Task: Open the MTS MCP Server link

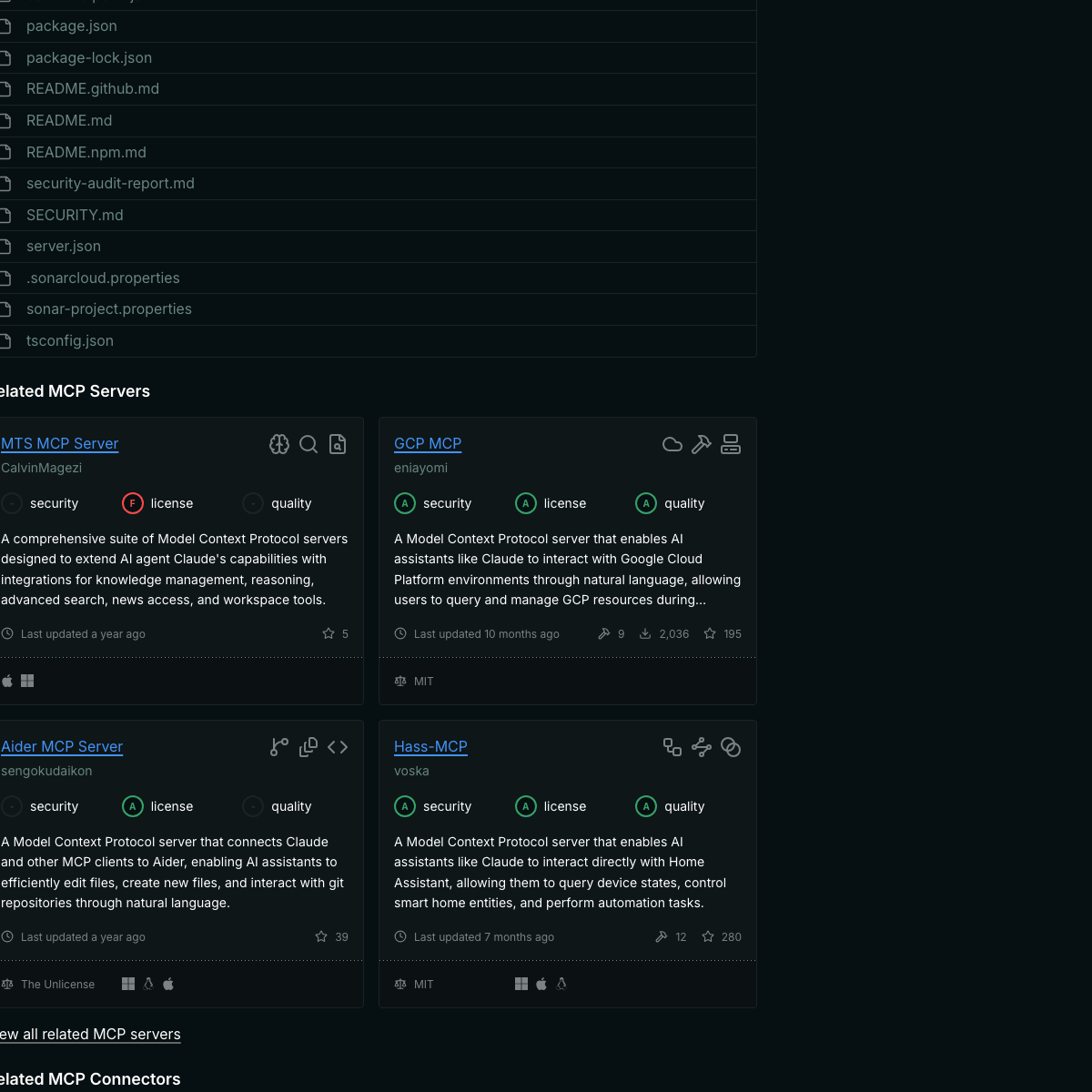Action: coord(60,443)
